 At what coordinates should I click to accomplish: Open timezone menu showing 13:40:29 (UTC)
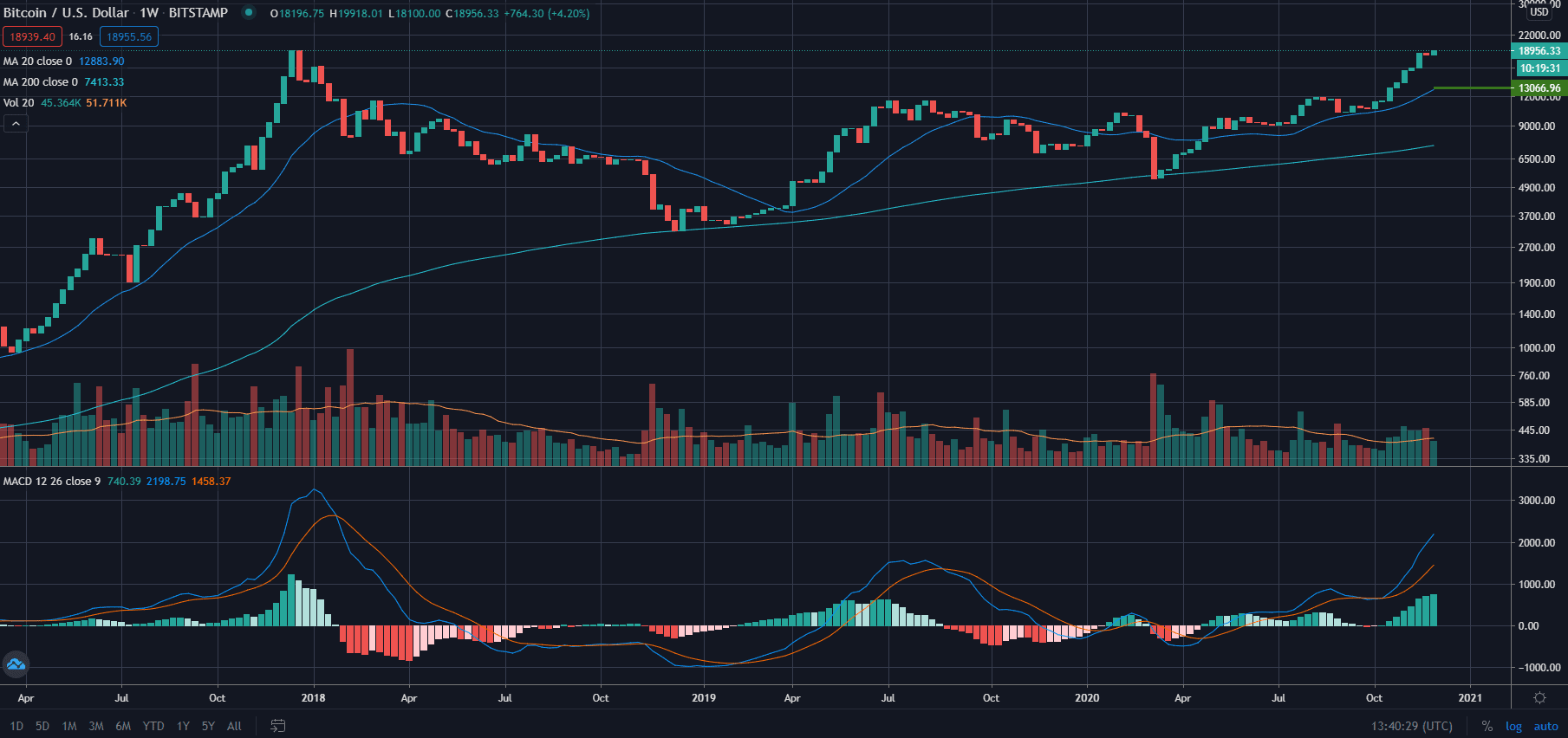coord(1411,726)
